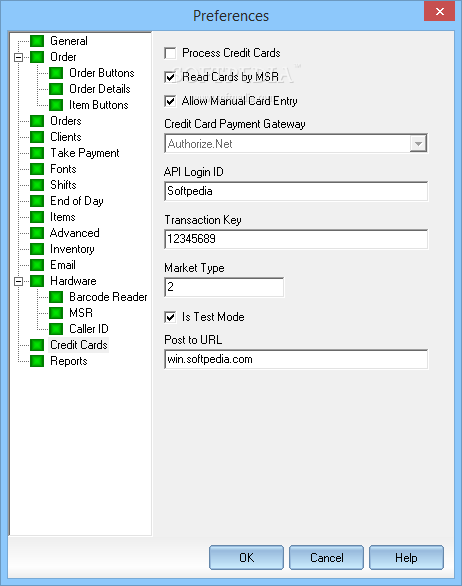This screenshot has width=462, height=586.
Task: Select Clients in the preferences tree
Action: click(66, 137)
